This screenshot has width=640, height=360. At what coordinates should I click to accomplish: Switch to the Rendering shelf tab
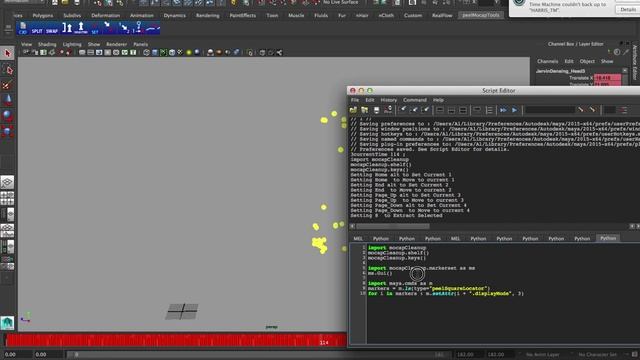click(x=207, y=16)
